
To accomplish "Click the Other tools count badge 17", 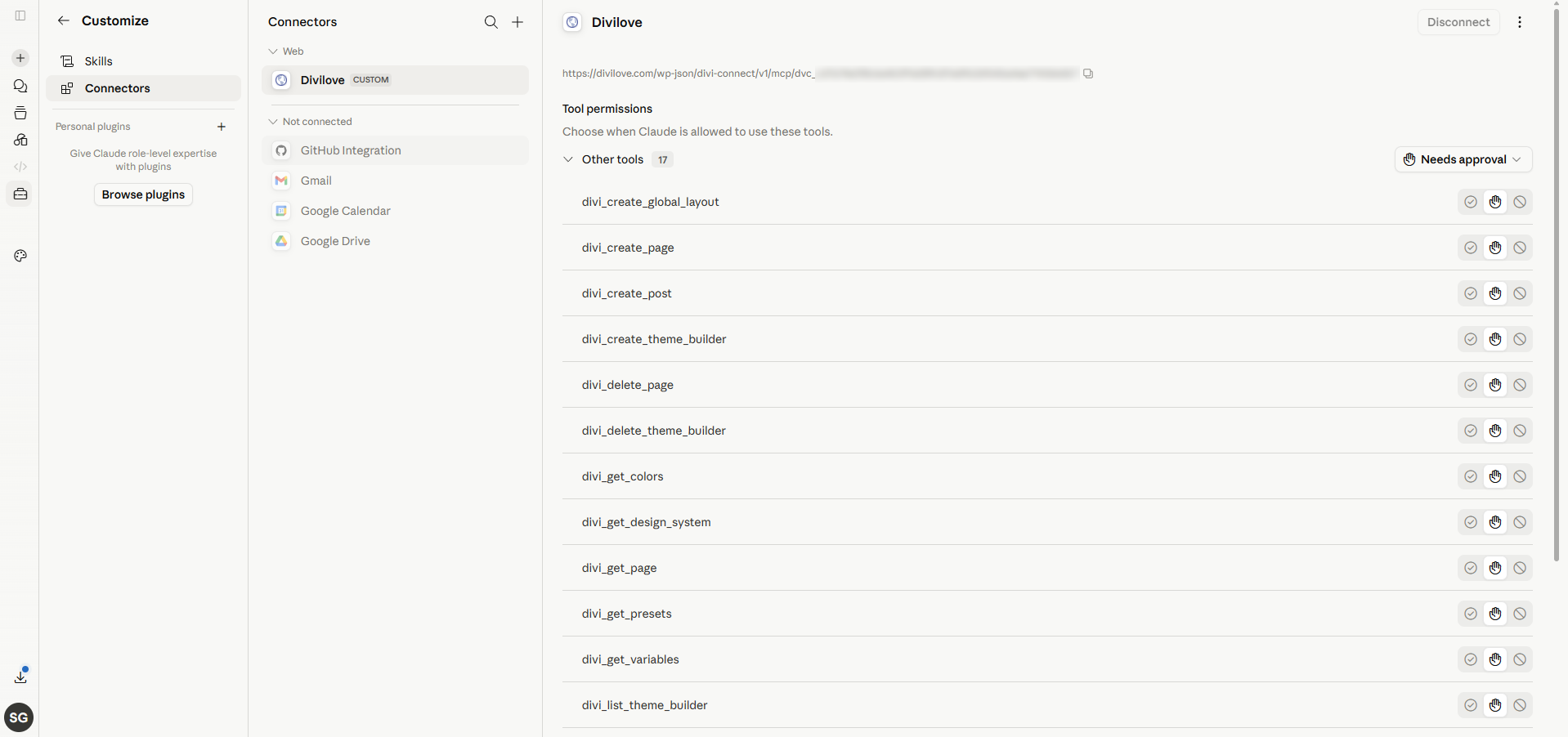I will click(662, 159).
